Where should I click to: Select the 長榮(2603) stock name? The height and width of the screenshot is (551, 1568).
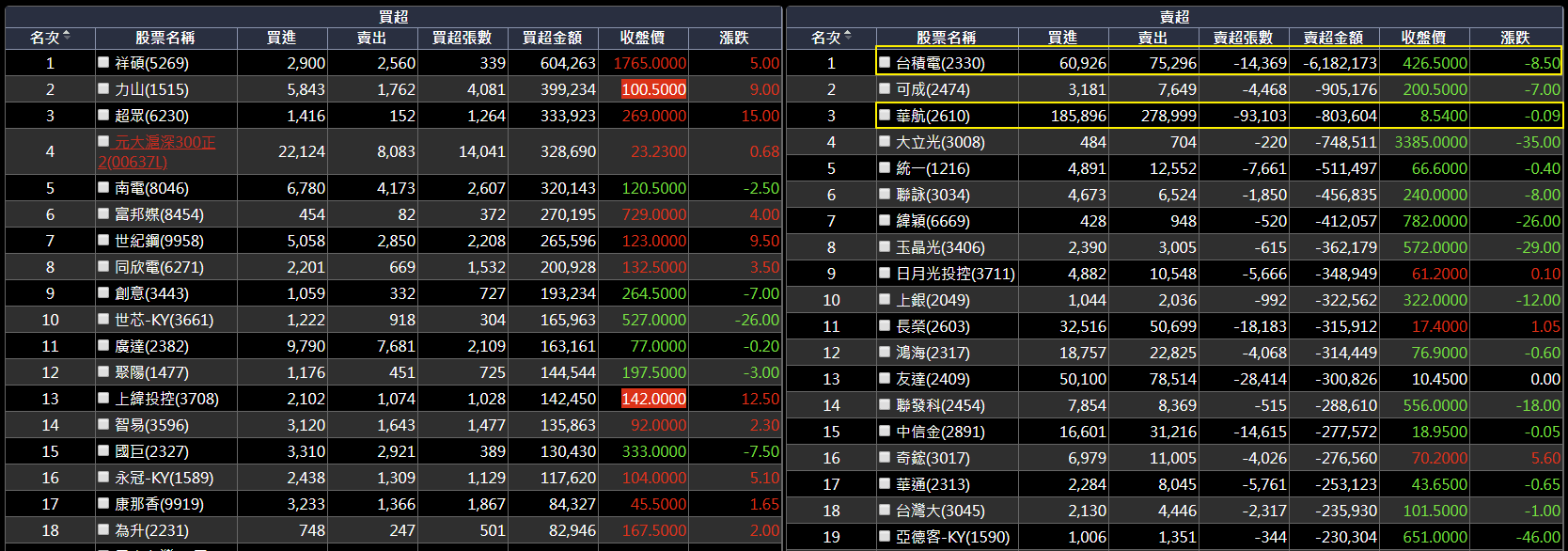[x=933, y=326]
